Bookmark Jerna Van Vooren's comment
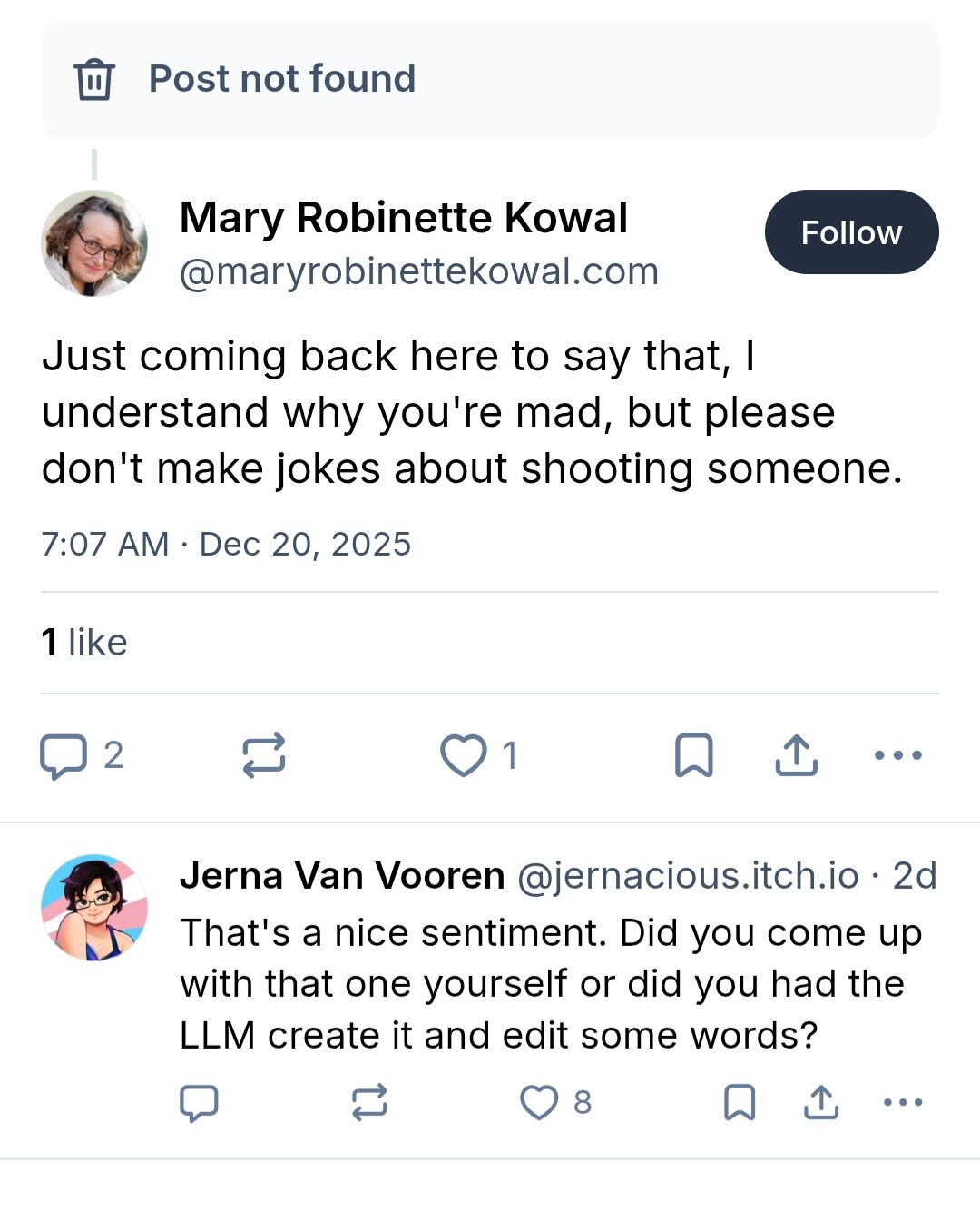This screenshot has width=980, height=1211. [740, 1102]
